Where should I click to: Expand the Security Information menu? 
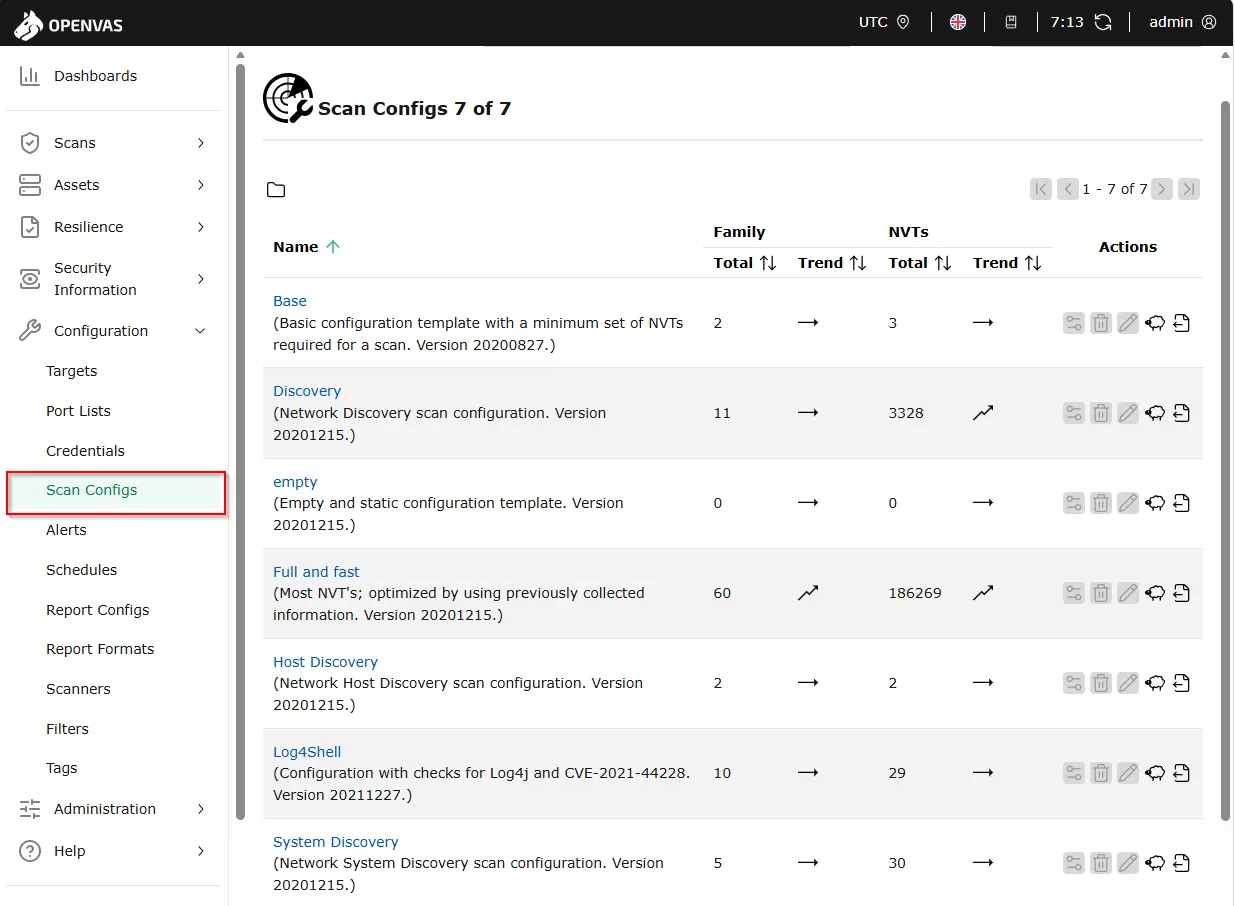(200, 279)
